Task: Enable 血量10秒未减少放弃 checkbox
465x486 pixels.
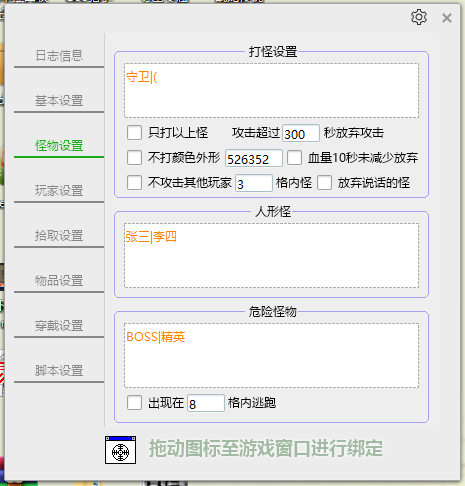Action: 295,157
